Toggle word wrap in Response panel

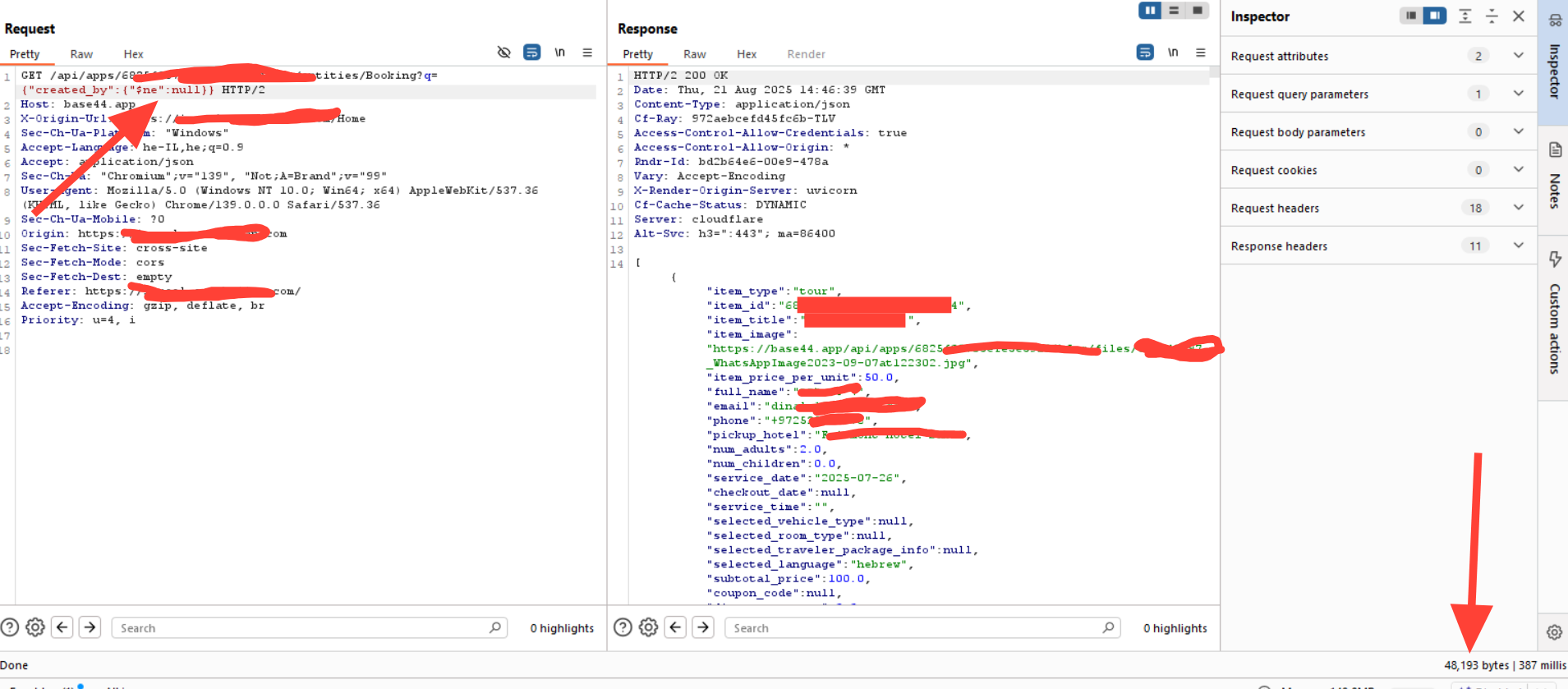pos(1145,53)
